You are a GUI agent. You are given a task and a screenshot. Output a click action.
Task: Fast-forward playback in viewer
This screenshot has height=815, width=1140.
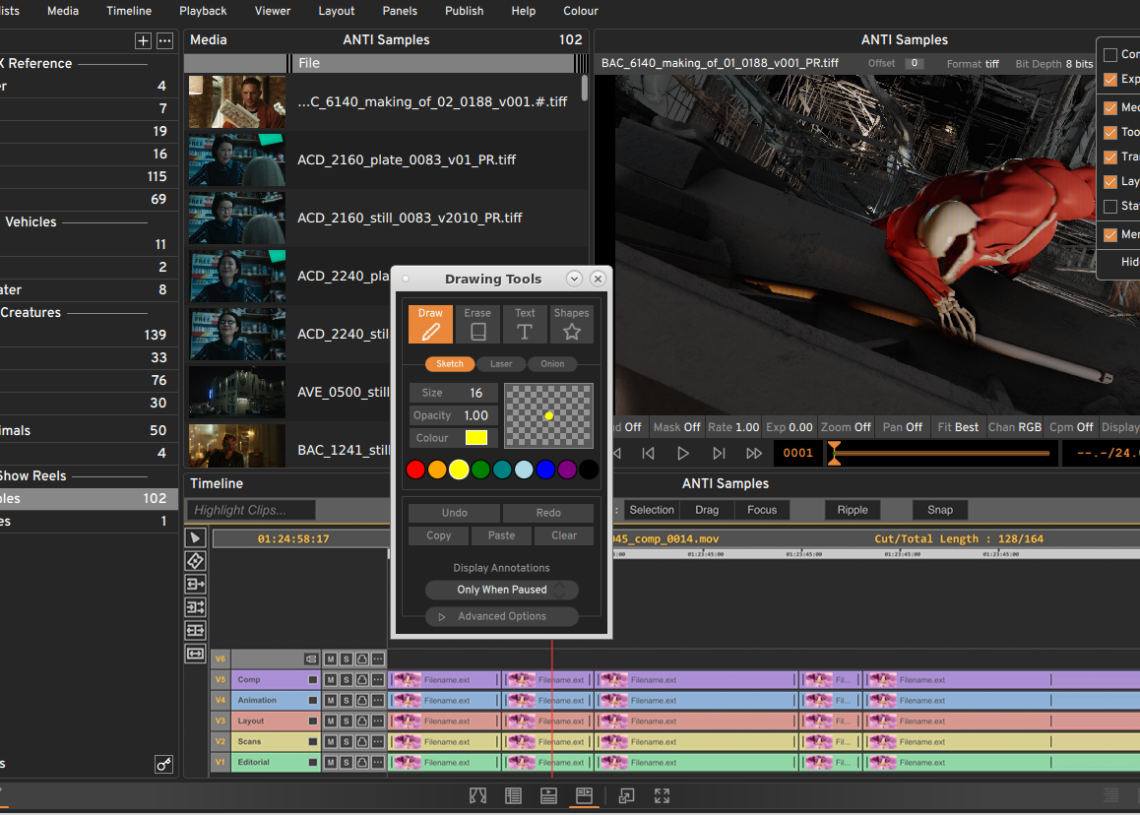click(754, 453)
